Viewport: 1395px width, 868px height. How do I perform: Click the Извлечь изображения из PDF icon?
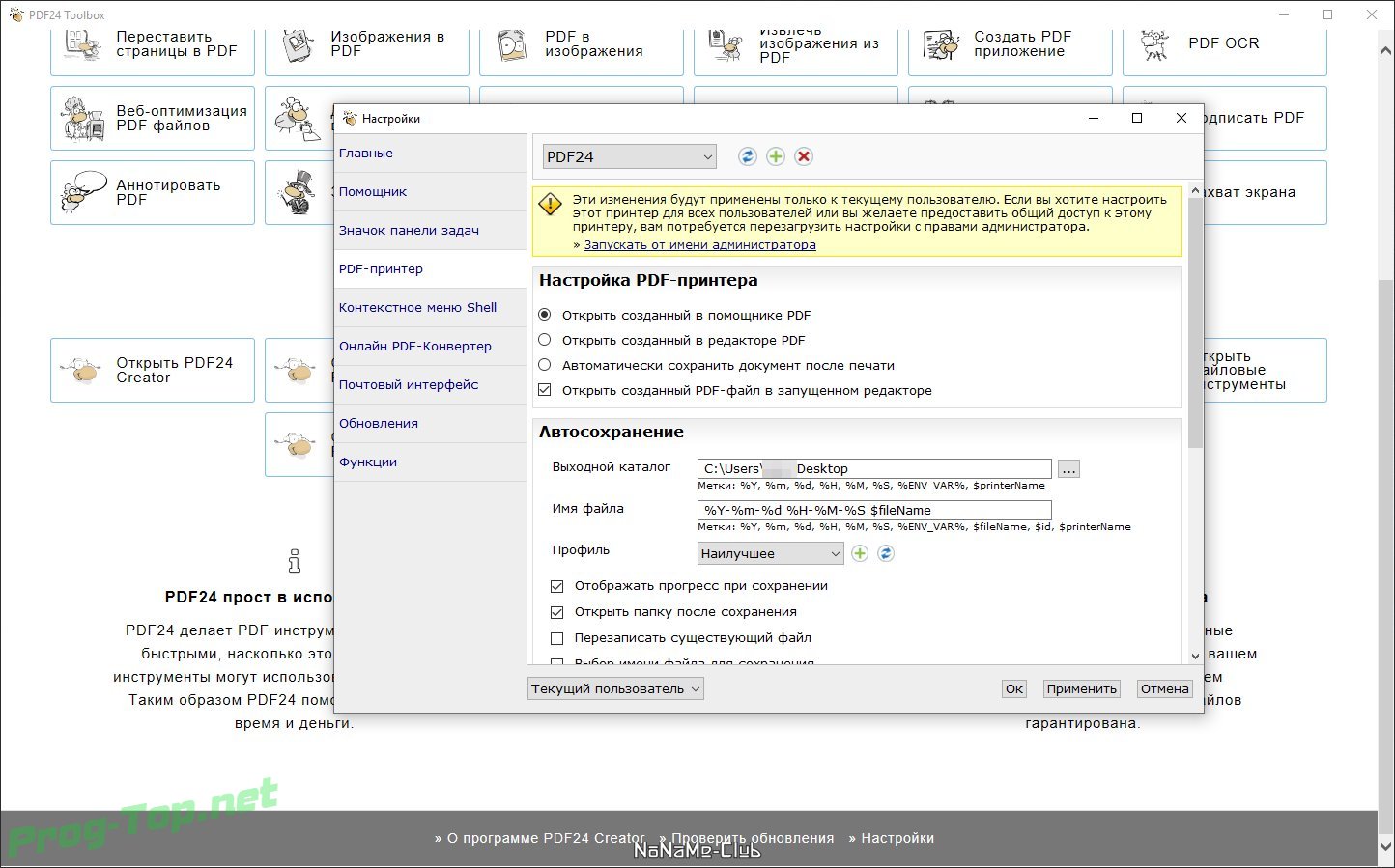coord(727,45)
